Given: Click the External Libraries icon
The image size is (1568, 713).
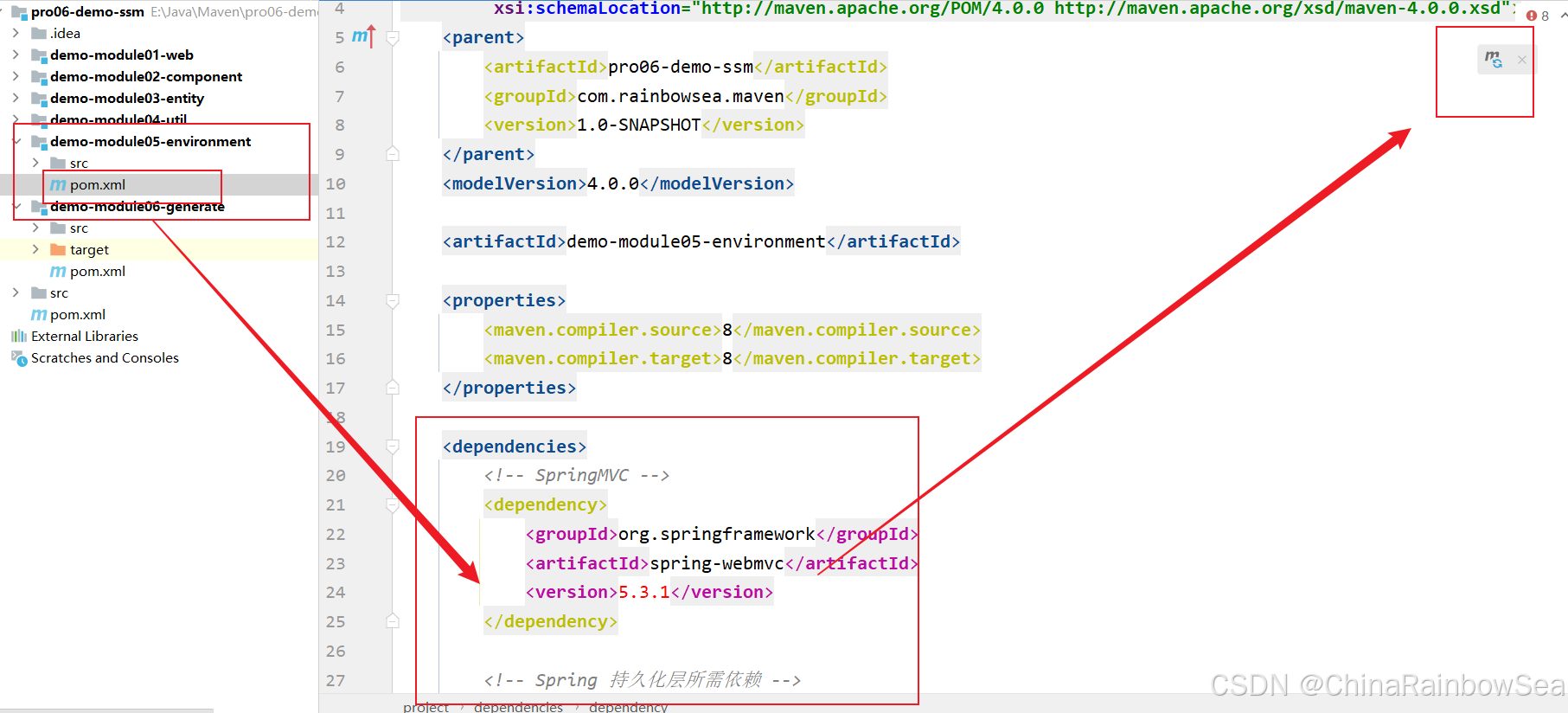Looking at the screenshot, I should 19,336.
